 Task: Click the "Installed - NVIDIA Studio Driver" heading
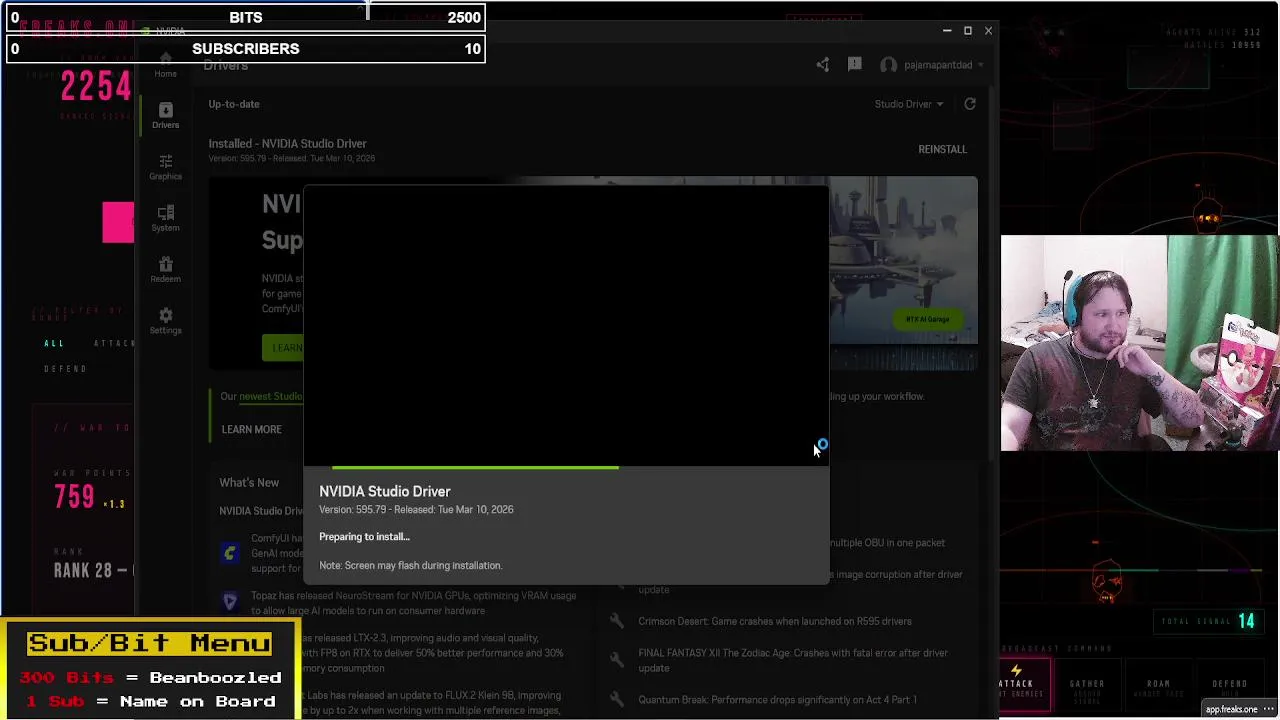tap(287, 144)
